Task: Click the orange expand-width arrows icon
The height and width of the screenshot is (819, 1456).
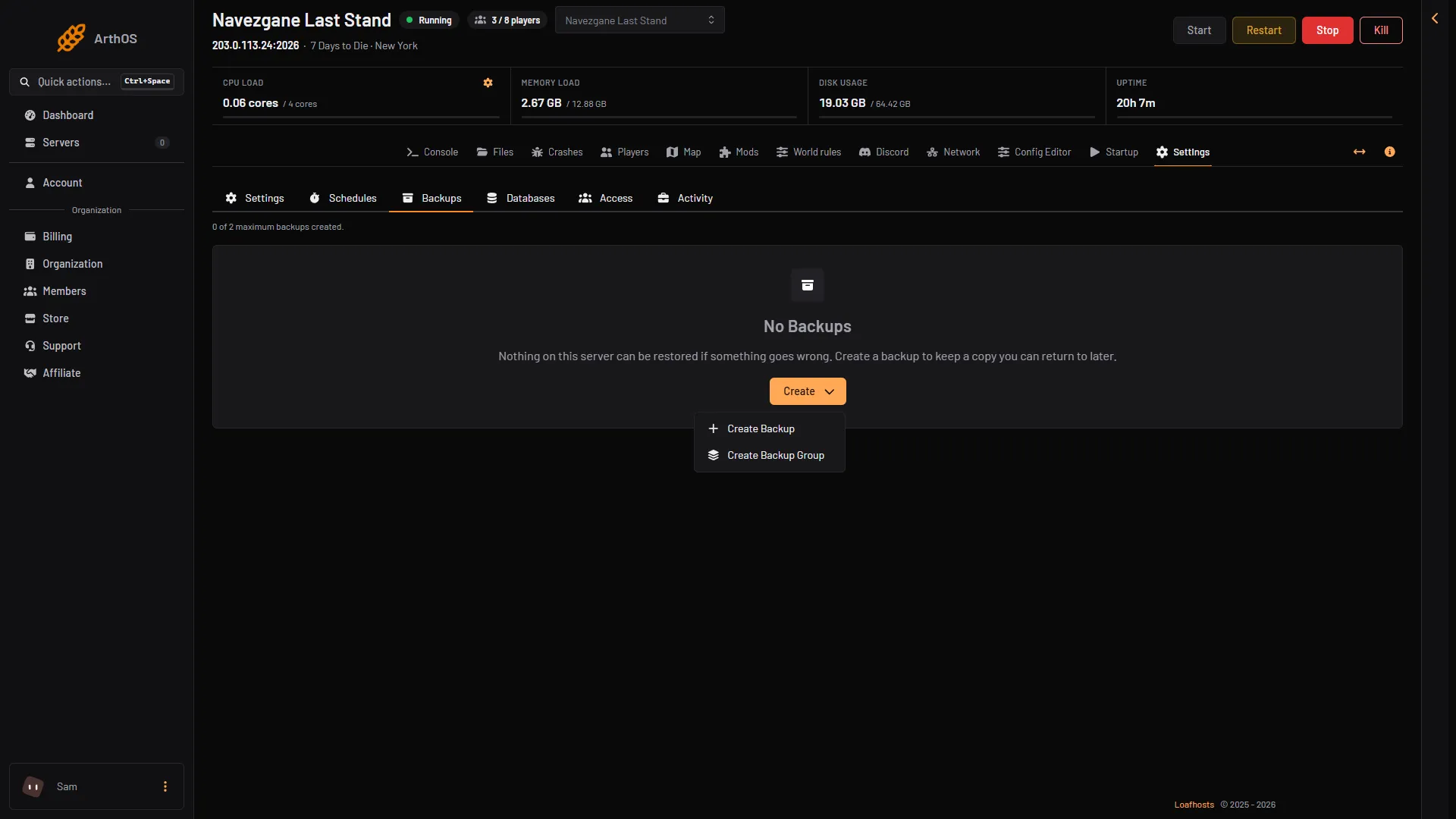Action: [x=1360, y=152]
